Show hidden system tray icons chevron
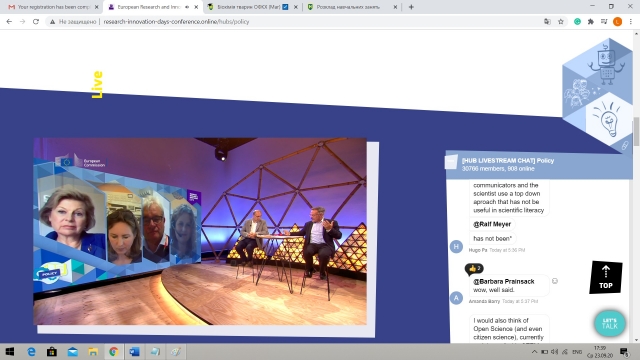Viewport: 640px width, 360px height. (x=534, y=351)
